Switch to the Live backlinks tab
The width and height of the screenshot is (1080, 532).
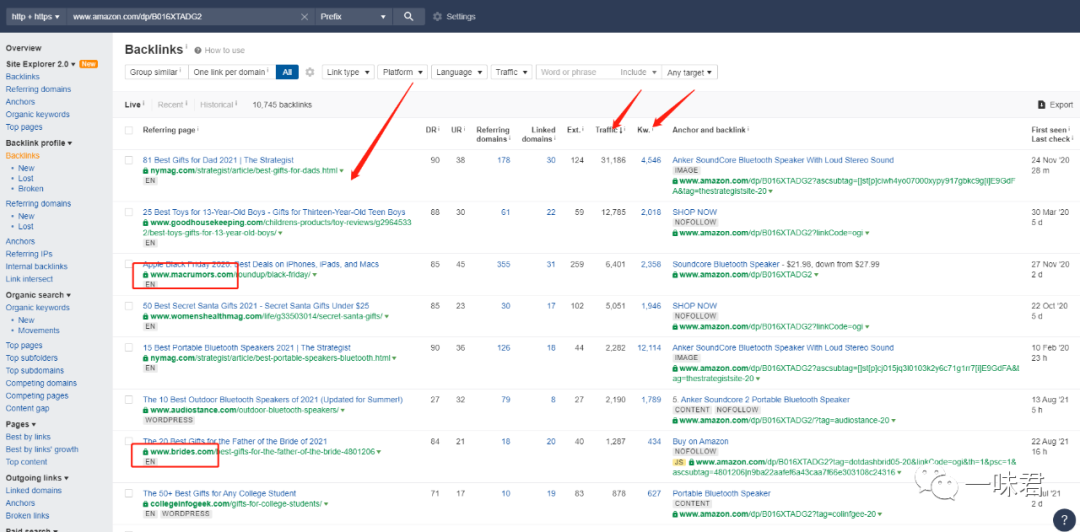(x=132, y=105)
